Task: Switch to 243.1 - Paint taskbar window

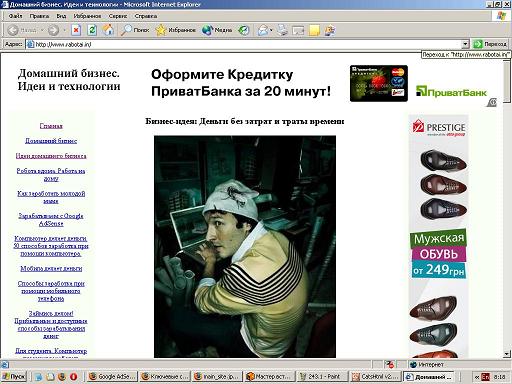Action: (322, 377)
